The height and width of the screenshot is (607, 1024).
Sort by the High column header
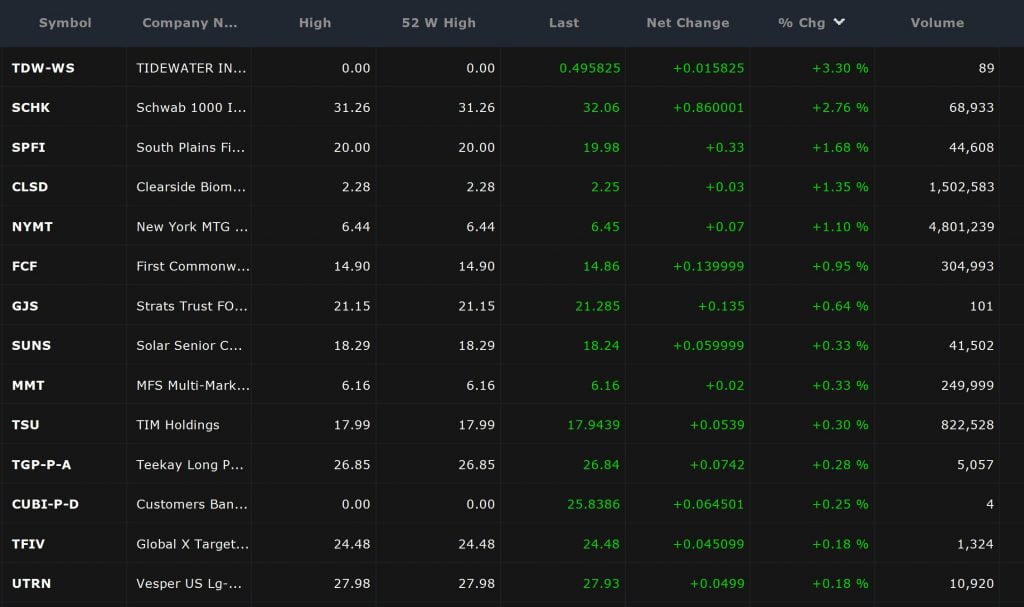coord(315,22)
